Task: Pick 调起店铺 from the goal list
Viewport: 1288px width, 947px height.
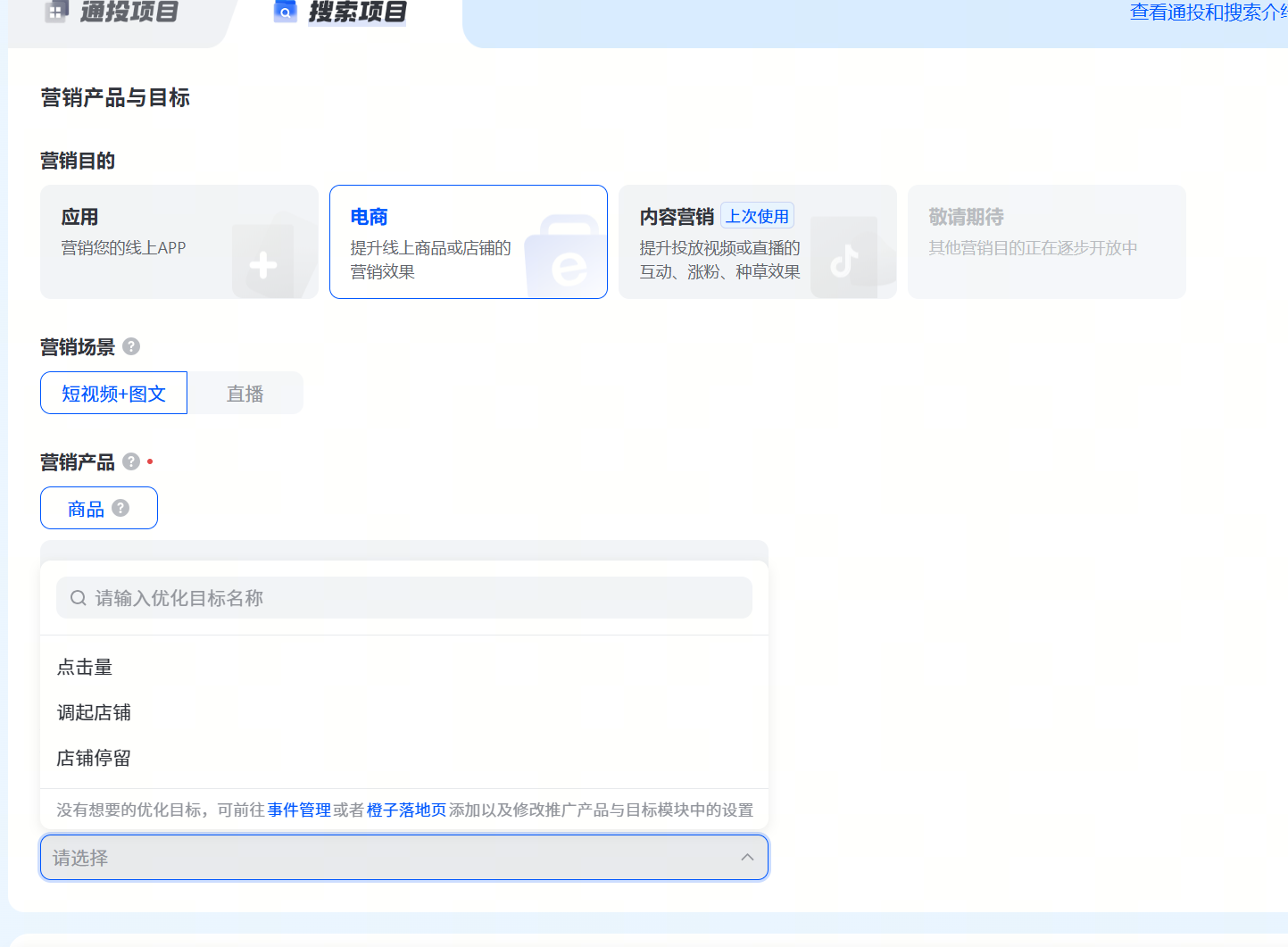Action: 404,712
